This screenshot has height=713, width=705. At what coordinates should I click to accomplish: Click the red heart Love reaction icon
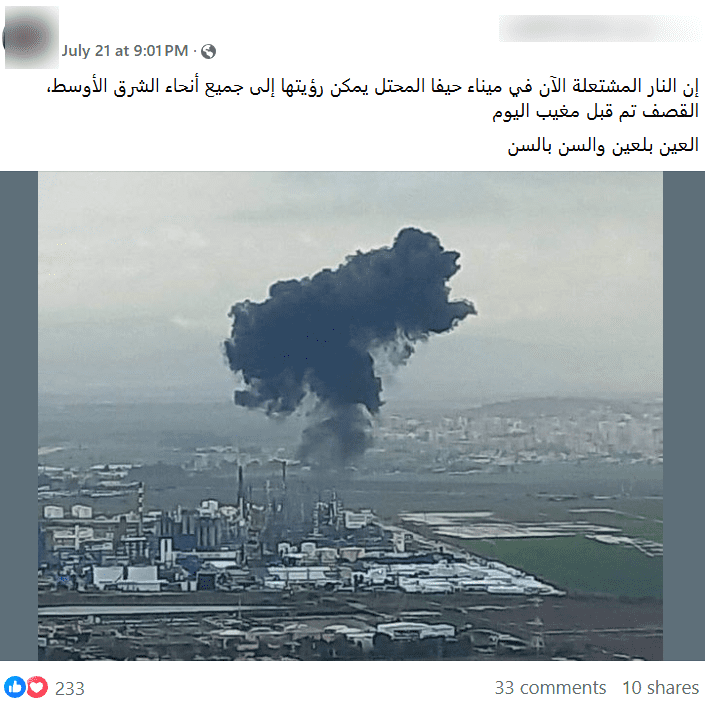37,687
